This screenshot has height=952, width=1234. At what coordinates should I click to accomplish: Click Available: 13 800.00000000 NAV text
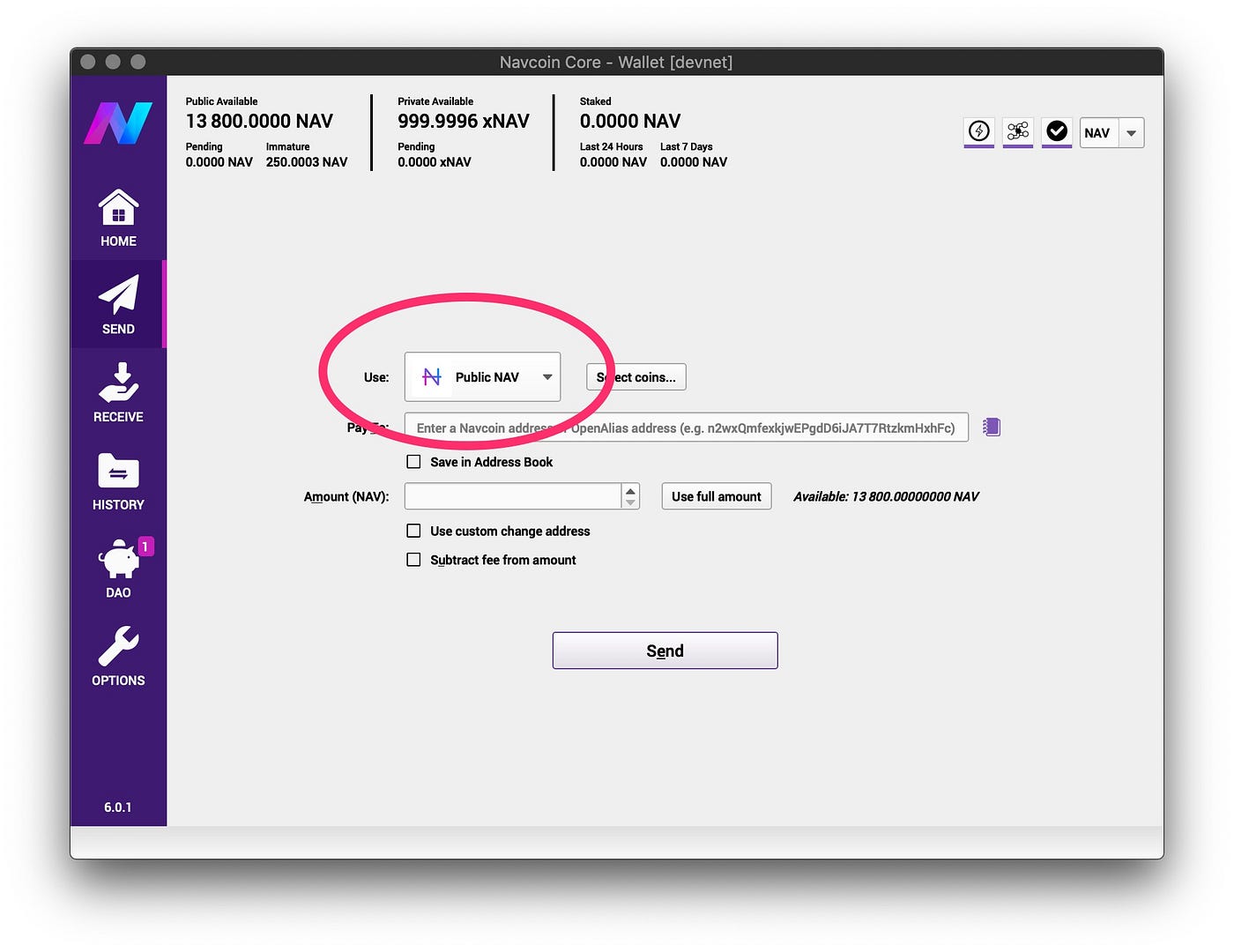click(x=886, y=496)
